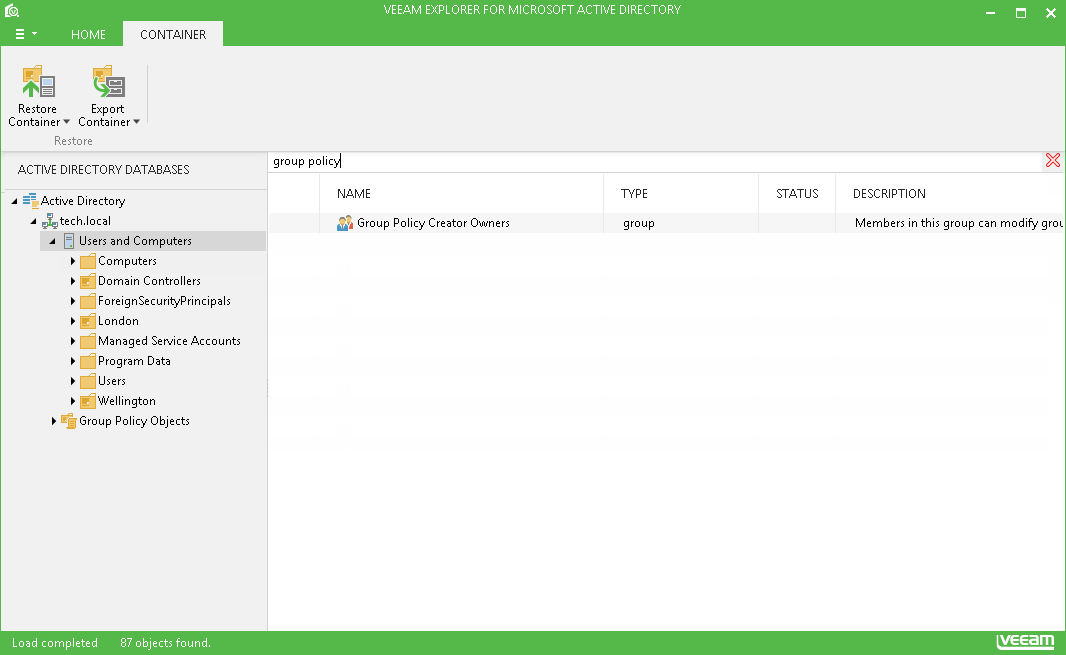Click the Users folder icon
1066x655 pixels.
(x=88, y=381)
